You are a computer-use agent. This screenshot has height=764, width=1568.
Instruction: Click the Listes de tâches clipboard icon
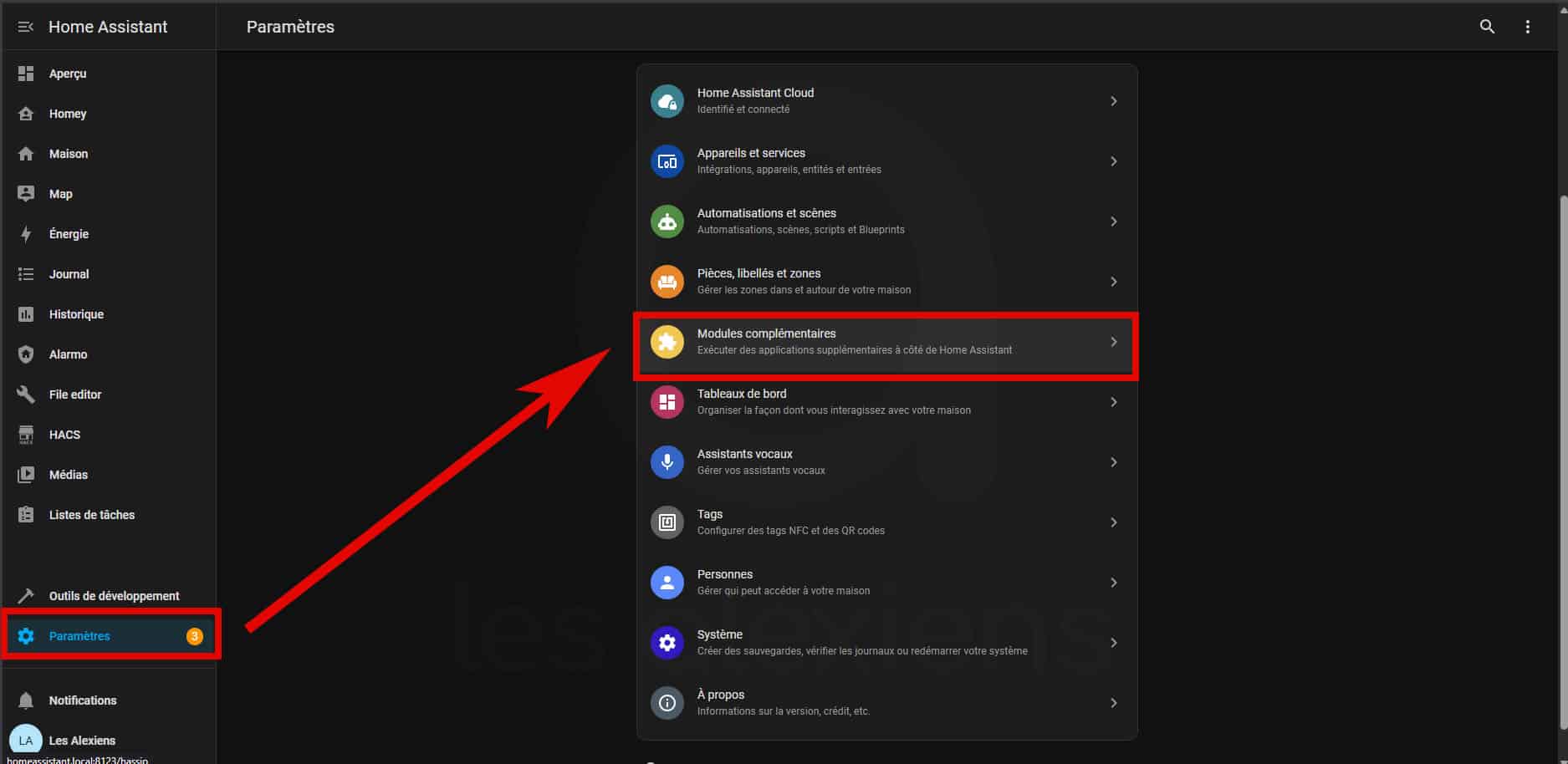point(26,515)
